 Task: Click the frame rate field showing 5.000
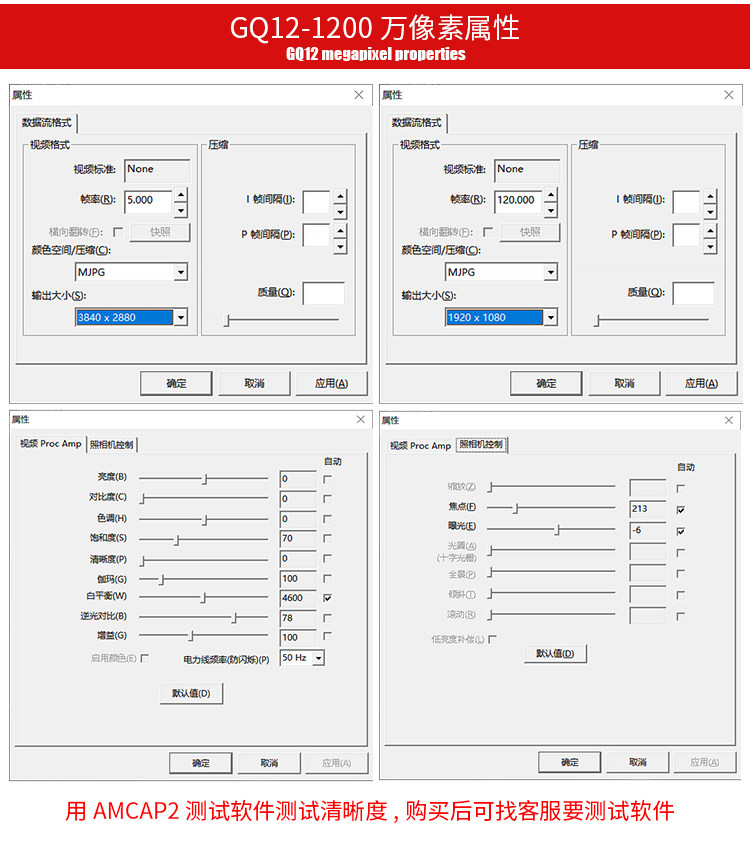coord(148,201)
